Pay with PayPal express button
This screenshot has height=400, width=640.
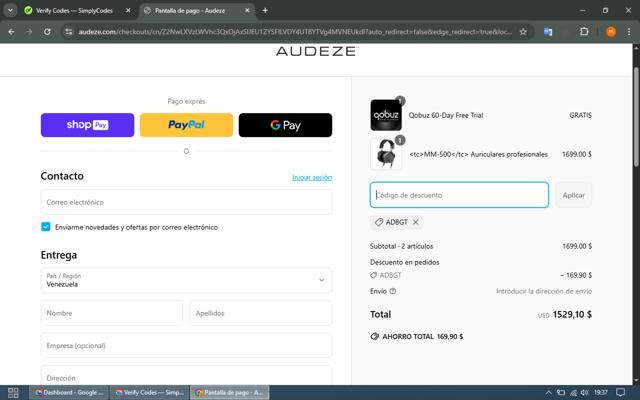coord(187,125)
